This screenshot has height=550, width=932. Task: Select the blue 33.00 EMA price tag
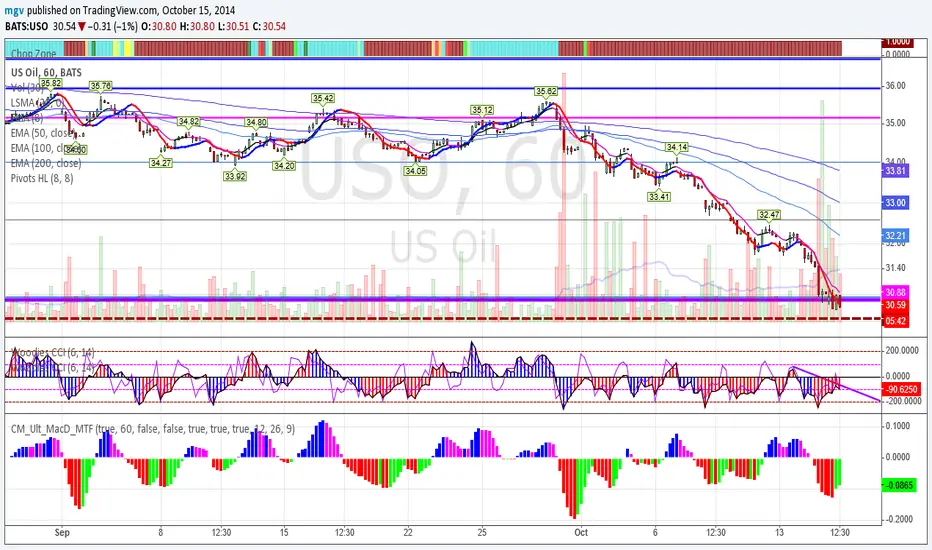895,203
